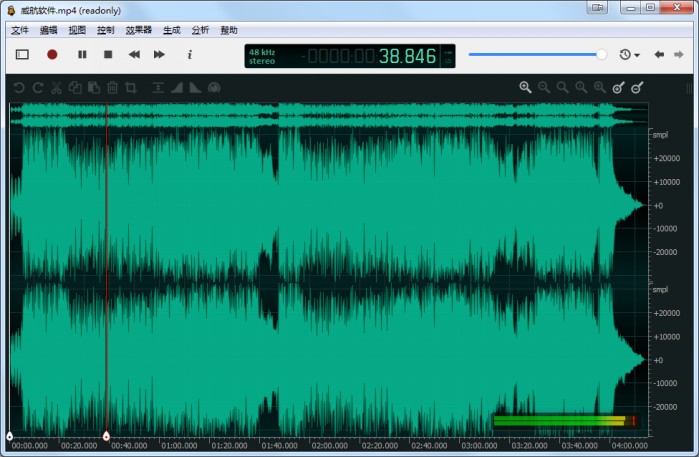Rewind with the double-left arrow button
699x457 pixels.
click(x=134, y=54)
